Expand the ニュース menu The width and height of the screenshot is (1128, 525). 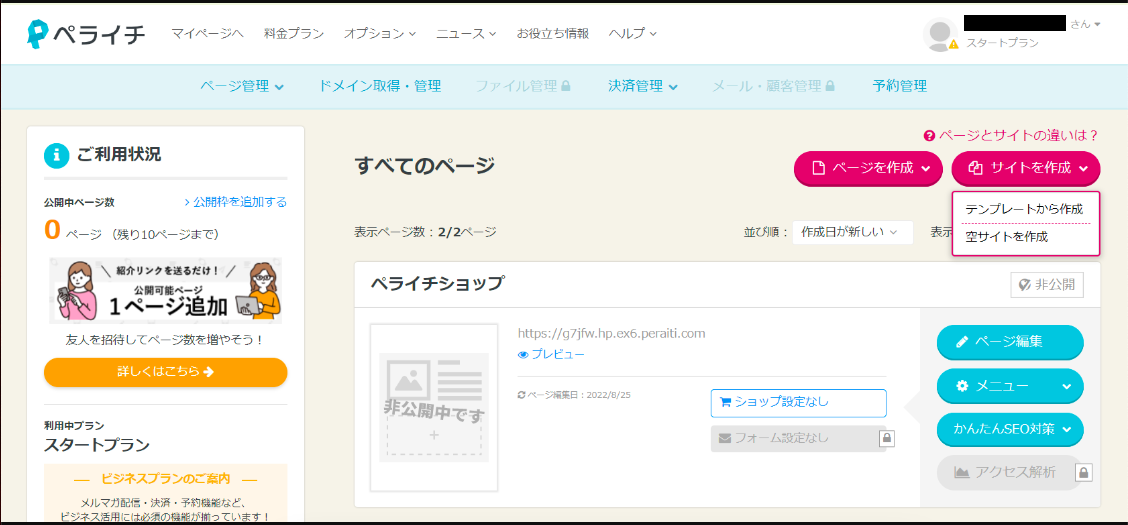pyautogui.click(x=466, y=33)
